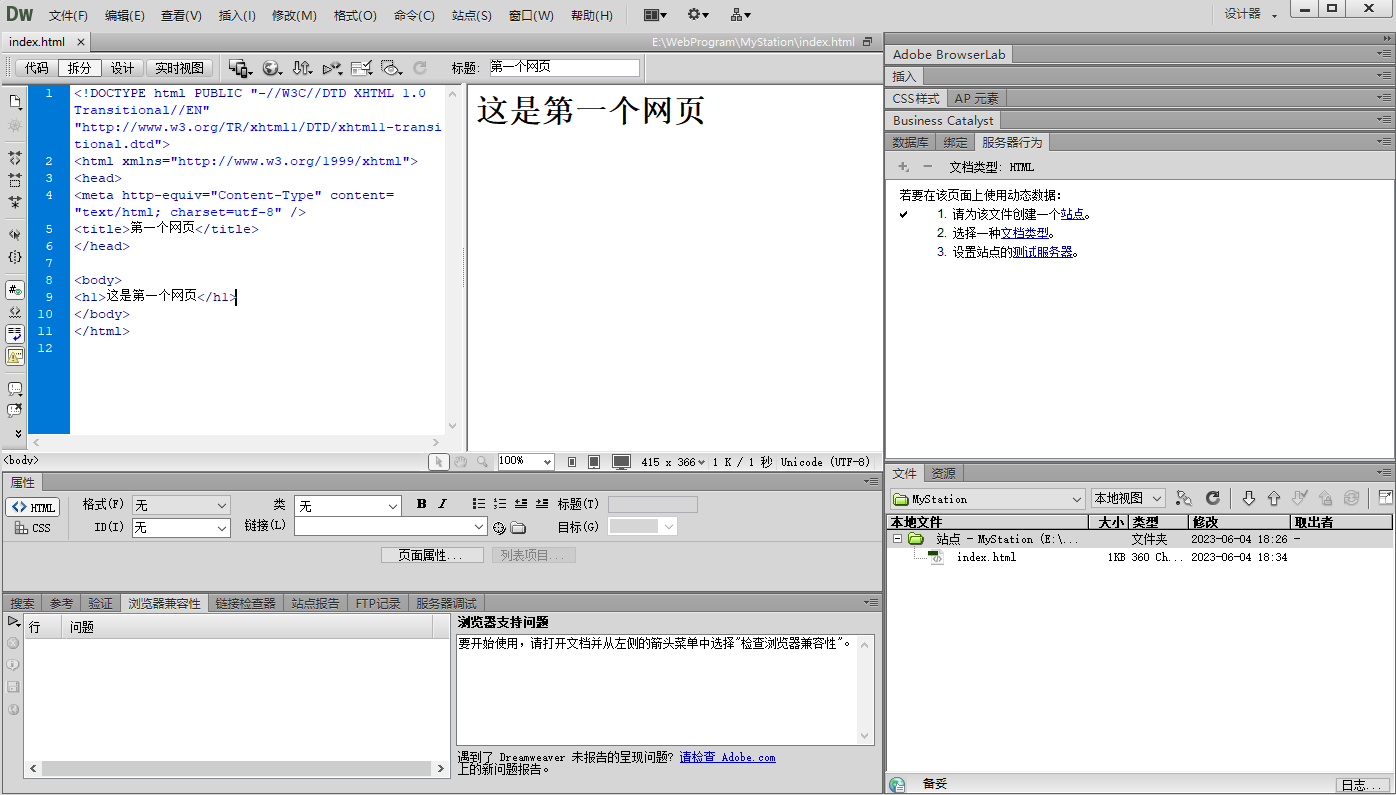
Task: Open the 类 class dropdown
Action: pyautogui.click(x=348, y=506)
